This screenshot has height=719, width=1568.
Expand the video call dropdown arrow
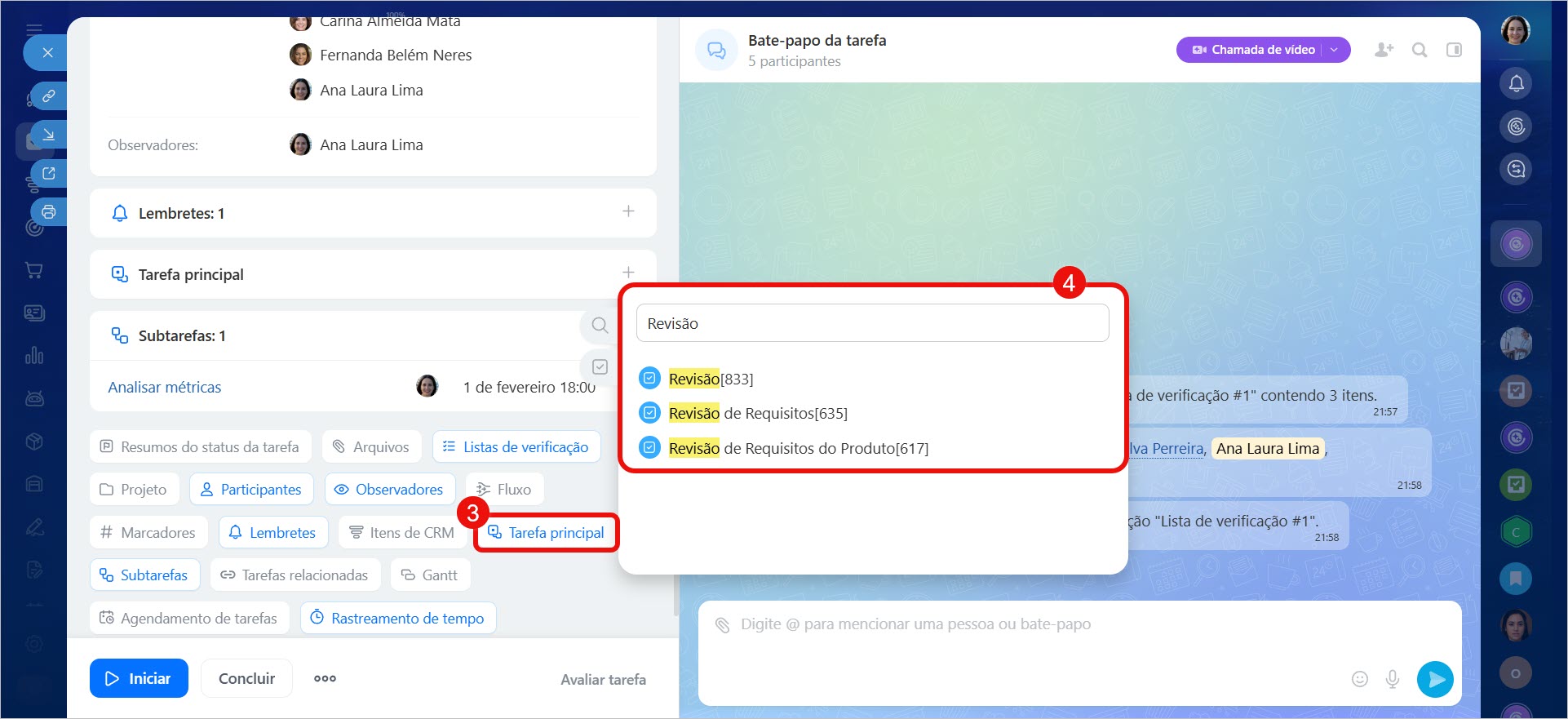(1335, 50)
